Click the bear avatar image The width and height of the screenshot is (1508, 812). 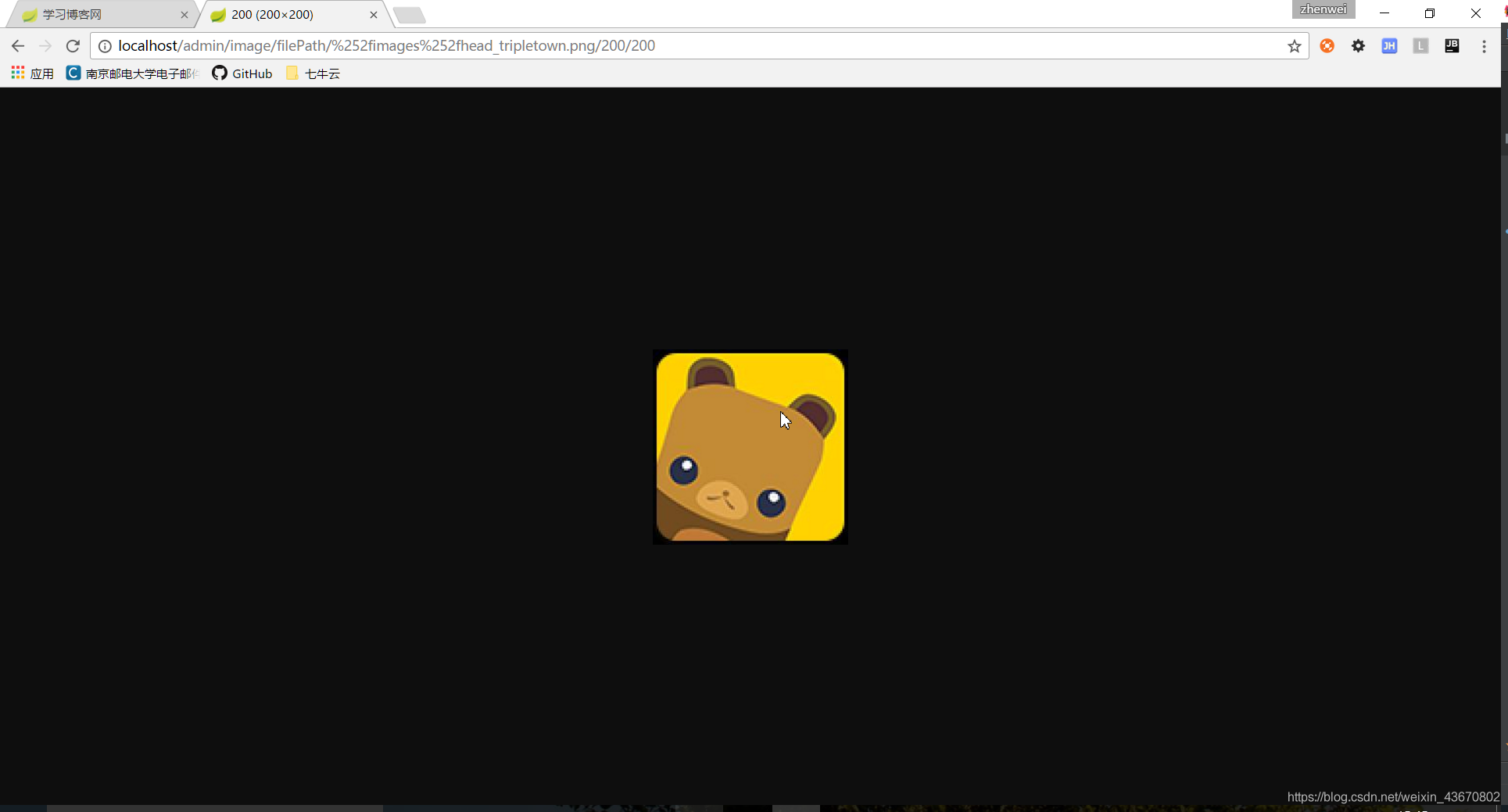pyautogui.click(x=750, y=447)
